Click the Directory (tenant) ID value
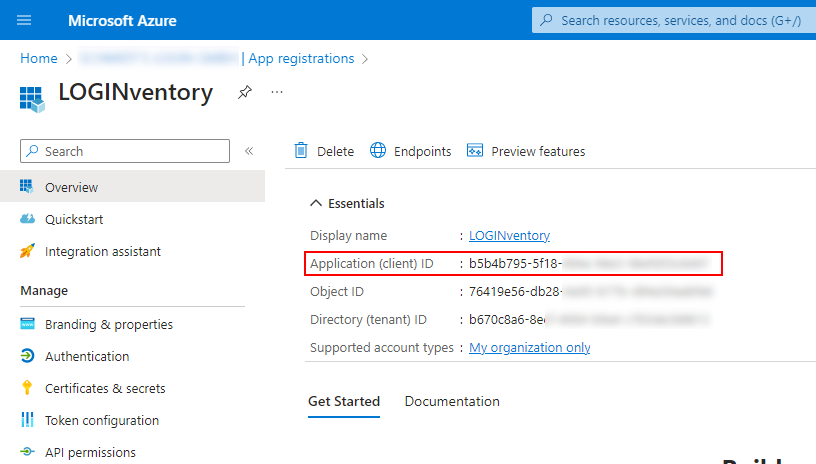Image resolution: width=816 pixels, height=464 pixels. click(x=589, y=319)
